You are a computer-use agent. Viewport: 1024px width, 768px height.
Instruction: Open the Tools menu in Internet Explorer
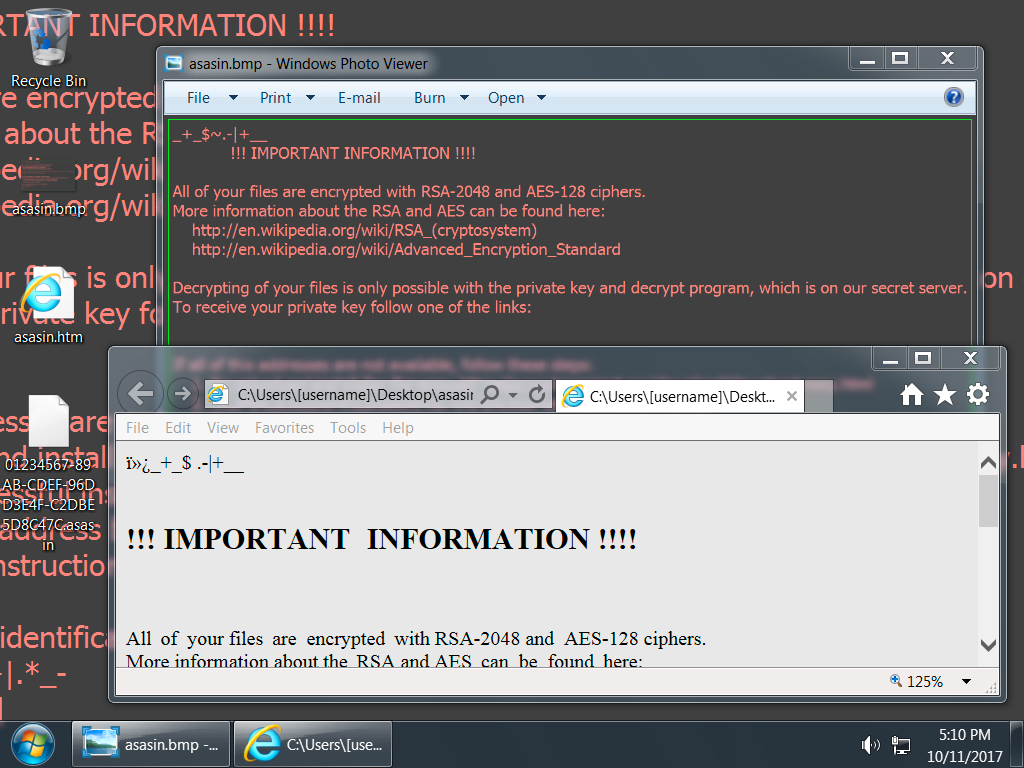pos(347,428)
